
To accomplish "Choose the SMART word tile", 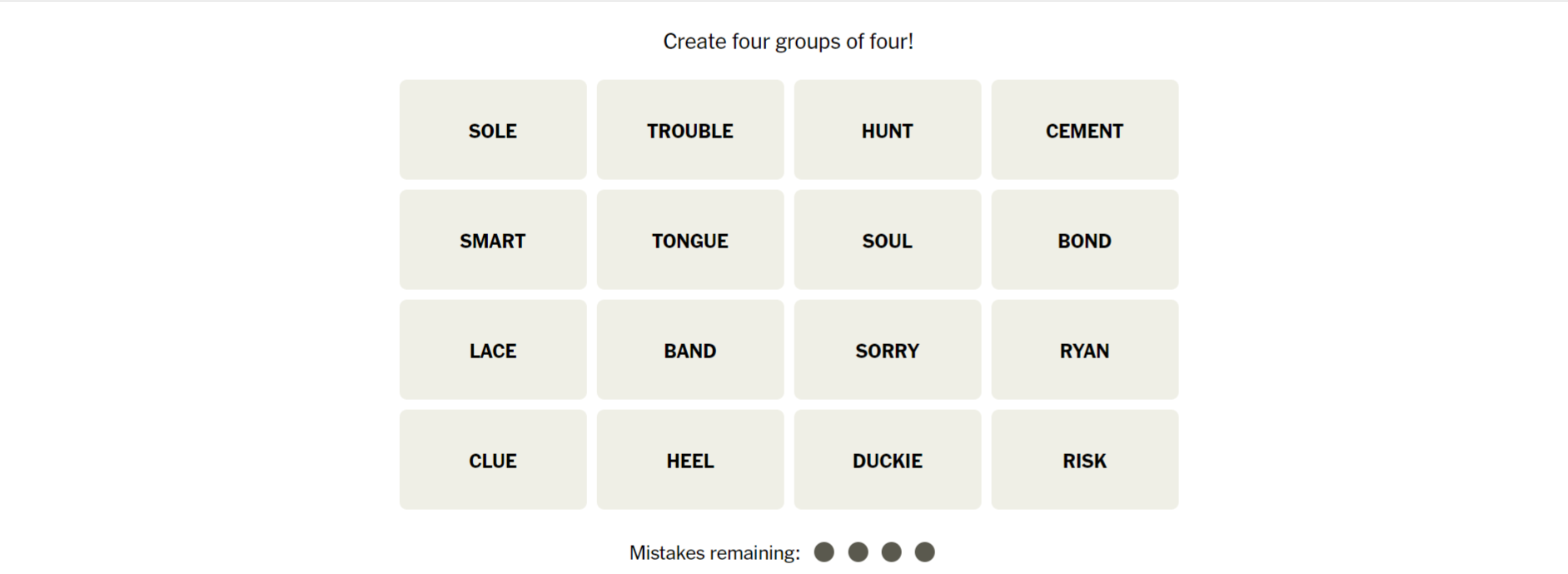I will 493,240.
